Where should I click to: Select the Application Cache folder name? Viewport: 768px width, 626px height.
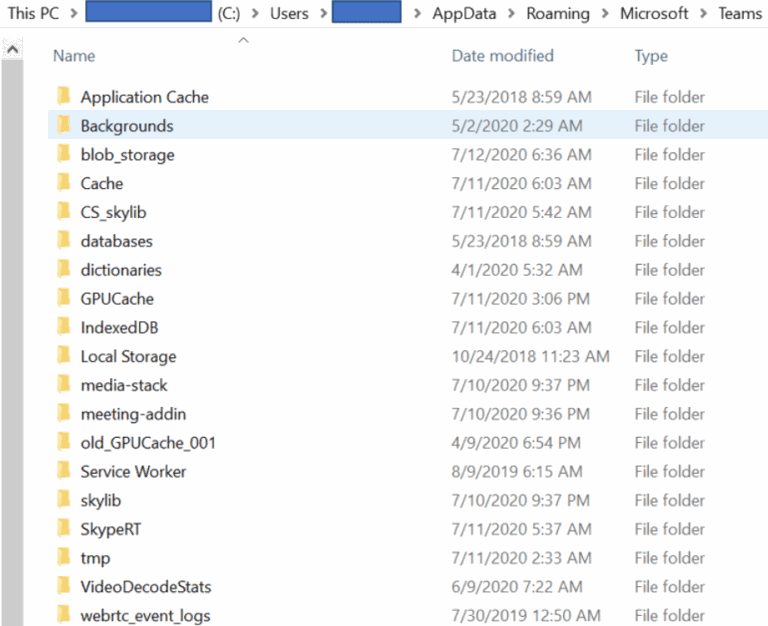[x=144, y=97]
